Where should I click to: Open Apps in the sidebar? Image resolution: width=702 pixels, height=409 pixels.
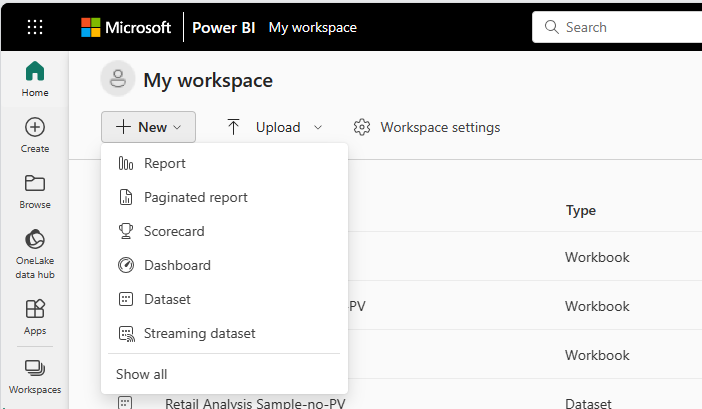coord(35,317)
